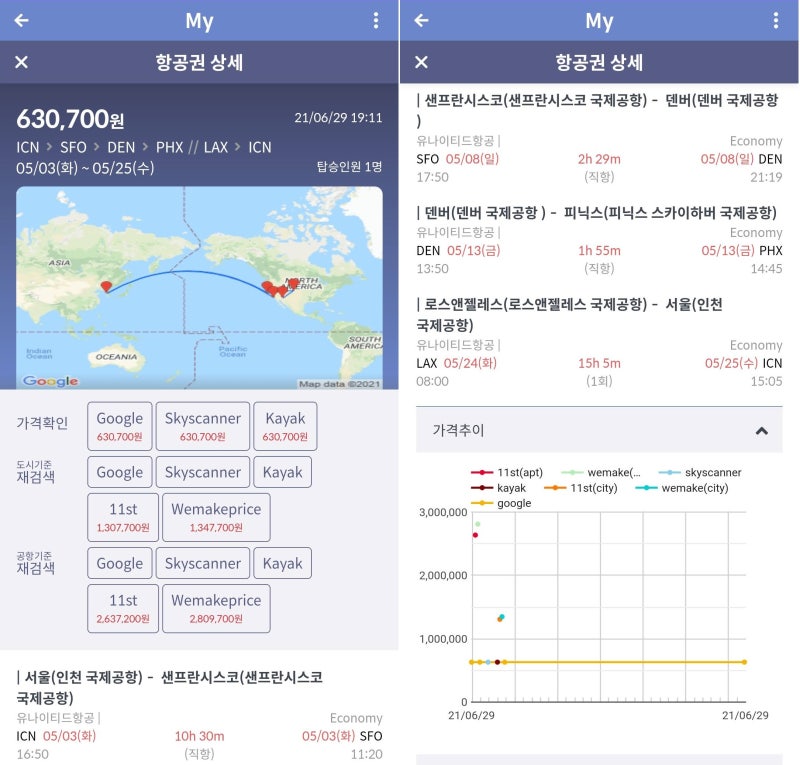
Task: Close the flight detail on the right screen
Action: (421, 62)
